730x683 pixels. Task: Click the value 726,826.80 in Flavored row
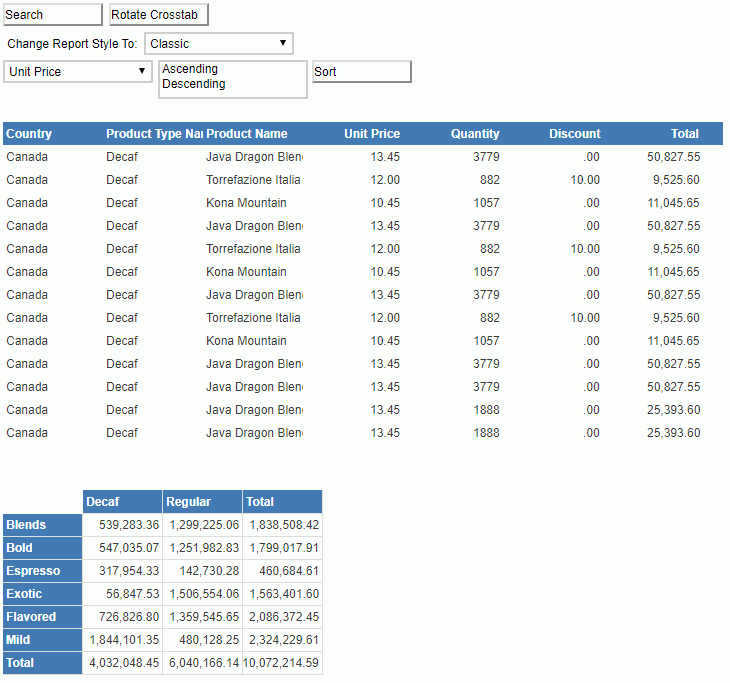(x=129, y=617)
